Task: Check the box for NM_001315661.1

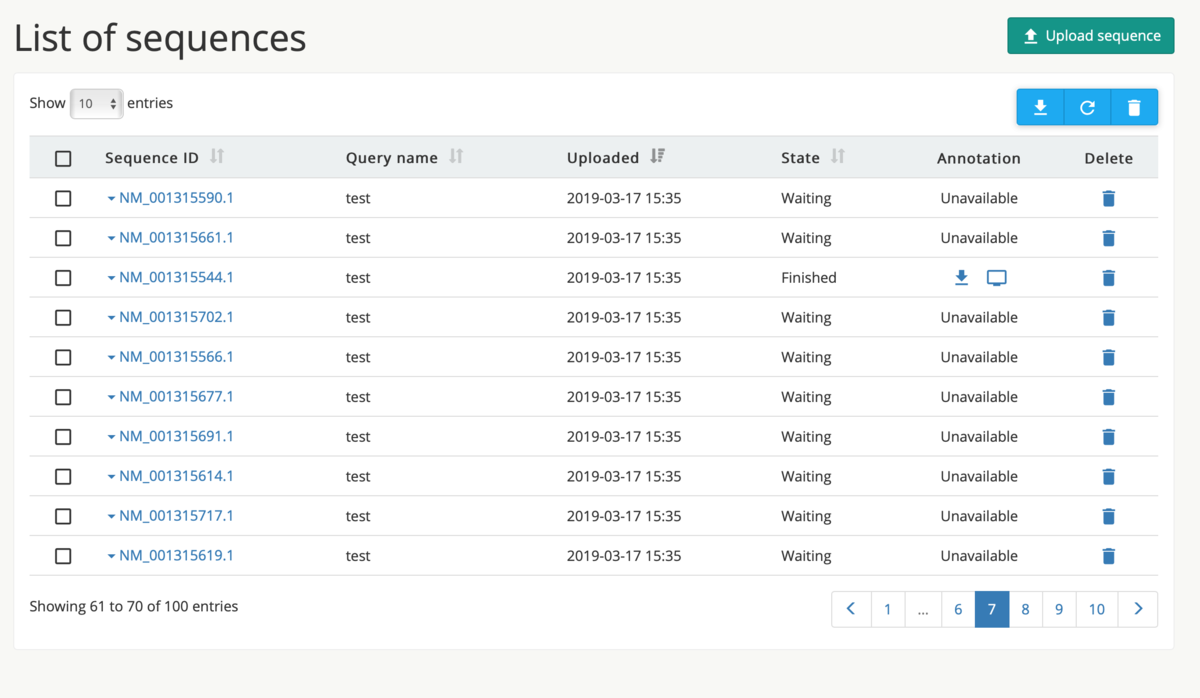Action: click(x=63, y=238)
